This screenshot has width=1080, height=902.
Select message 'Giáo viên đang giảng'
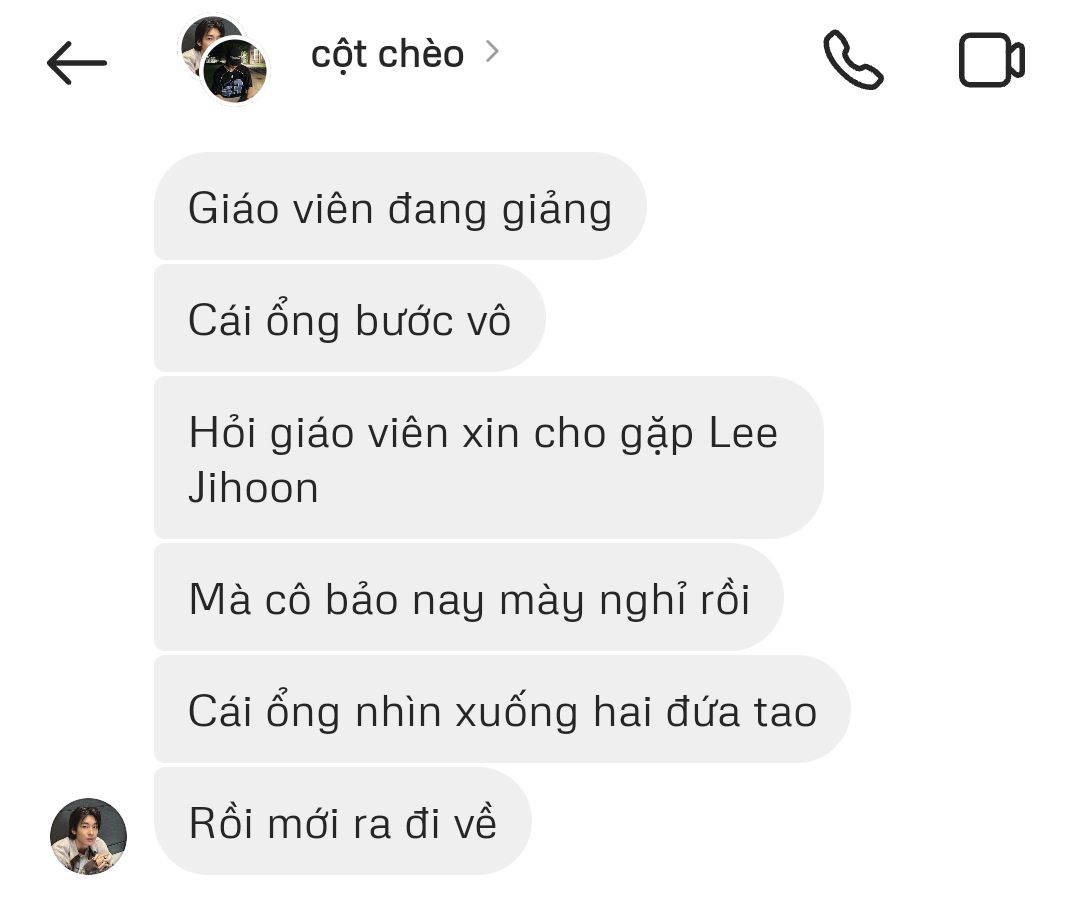click(x=400, y=206)
